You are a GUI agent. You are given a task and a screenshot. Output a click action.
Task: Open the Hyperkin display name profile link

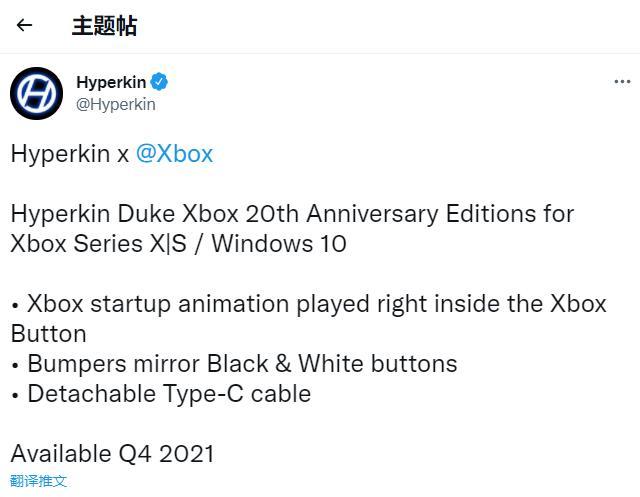coord(111,82)
